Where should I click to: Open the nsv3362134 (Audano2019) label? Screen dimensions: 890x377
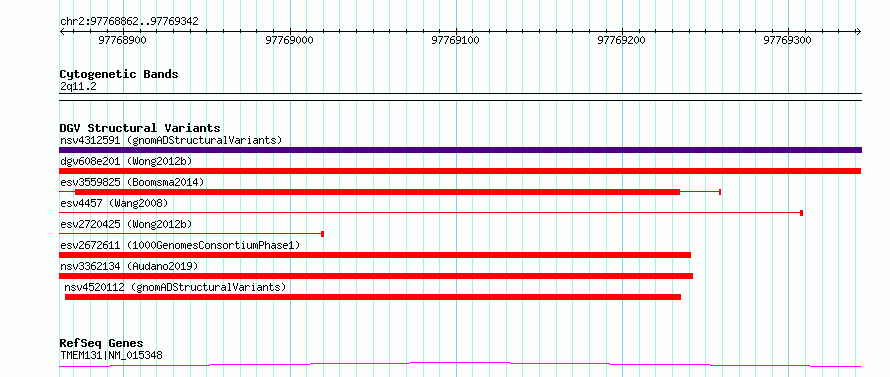[x=129, y=266]
